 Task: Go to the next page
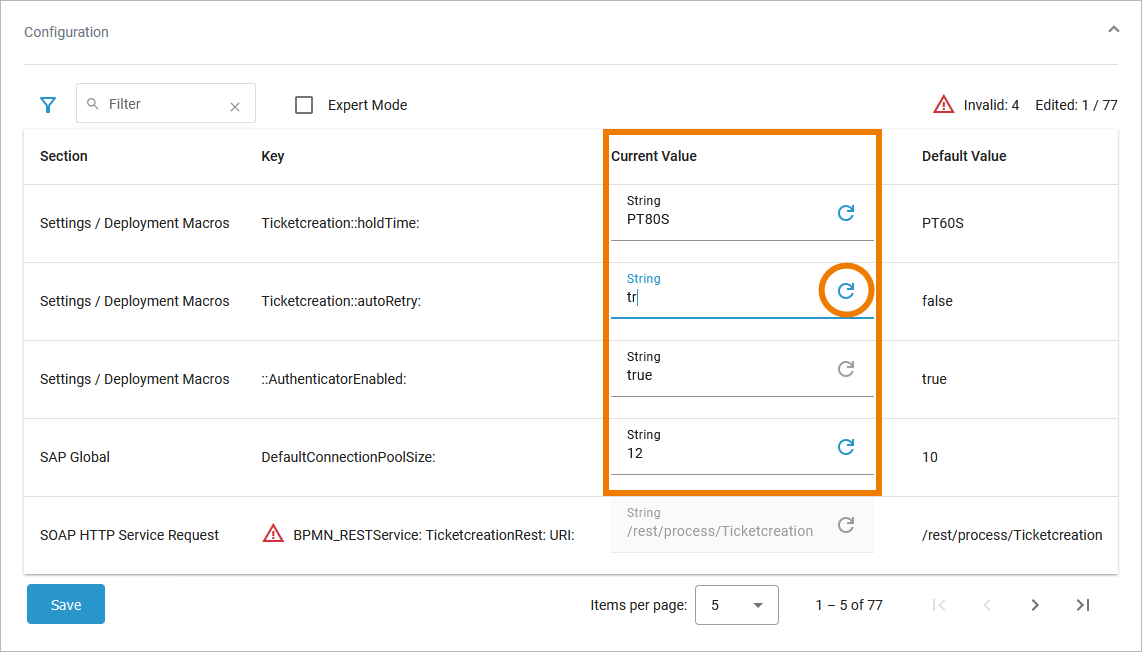pos(1035,605)
